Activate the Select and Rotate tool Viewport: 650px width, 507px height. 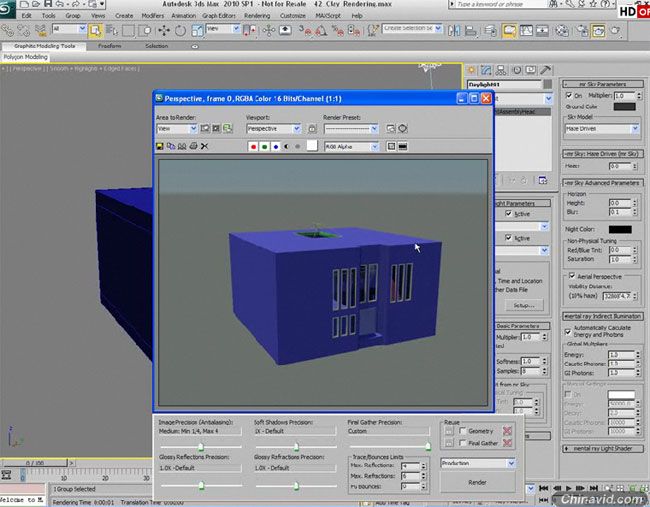click(x=180, y=31)
